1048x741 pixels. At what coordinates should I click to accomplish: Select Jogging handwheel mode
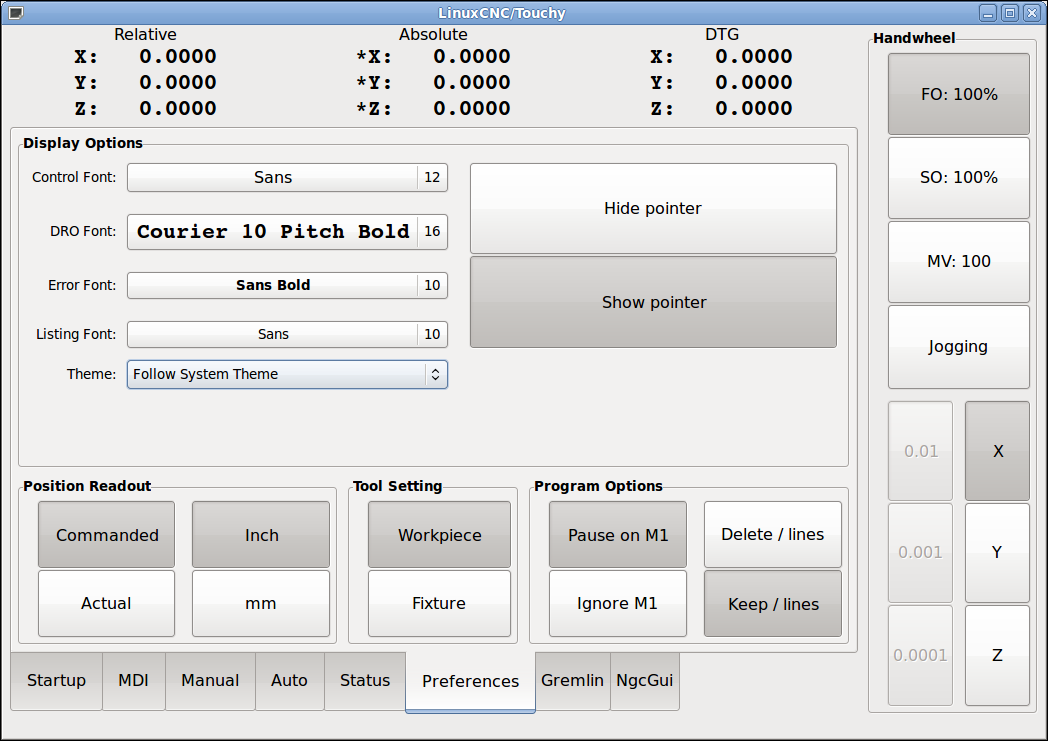(x=958, y=347)
